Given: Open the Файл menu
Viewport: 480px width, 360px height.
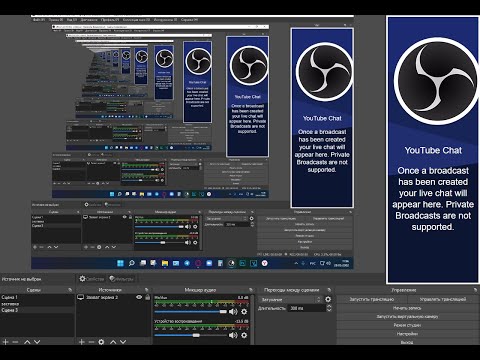Looking at the screenshot, I should pos(39,20).
